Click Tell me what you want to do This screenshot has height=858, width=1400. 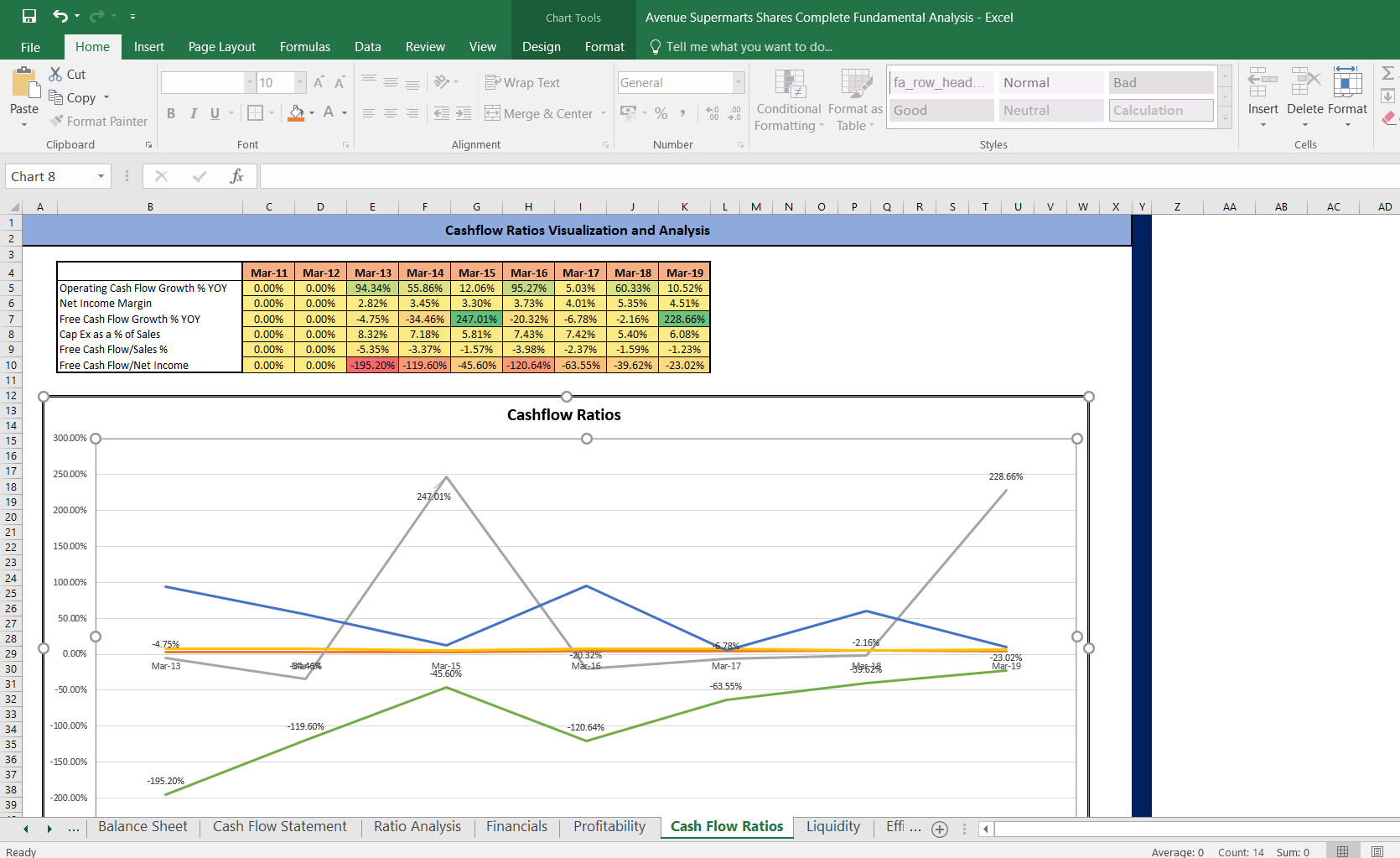pos(741,47)
